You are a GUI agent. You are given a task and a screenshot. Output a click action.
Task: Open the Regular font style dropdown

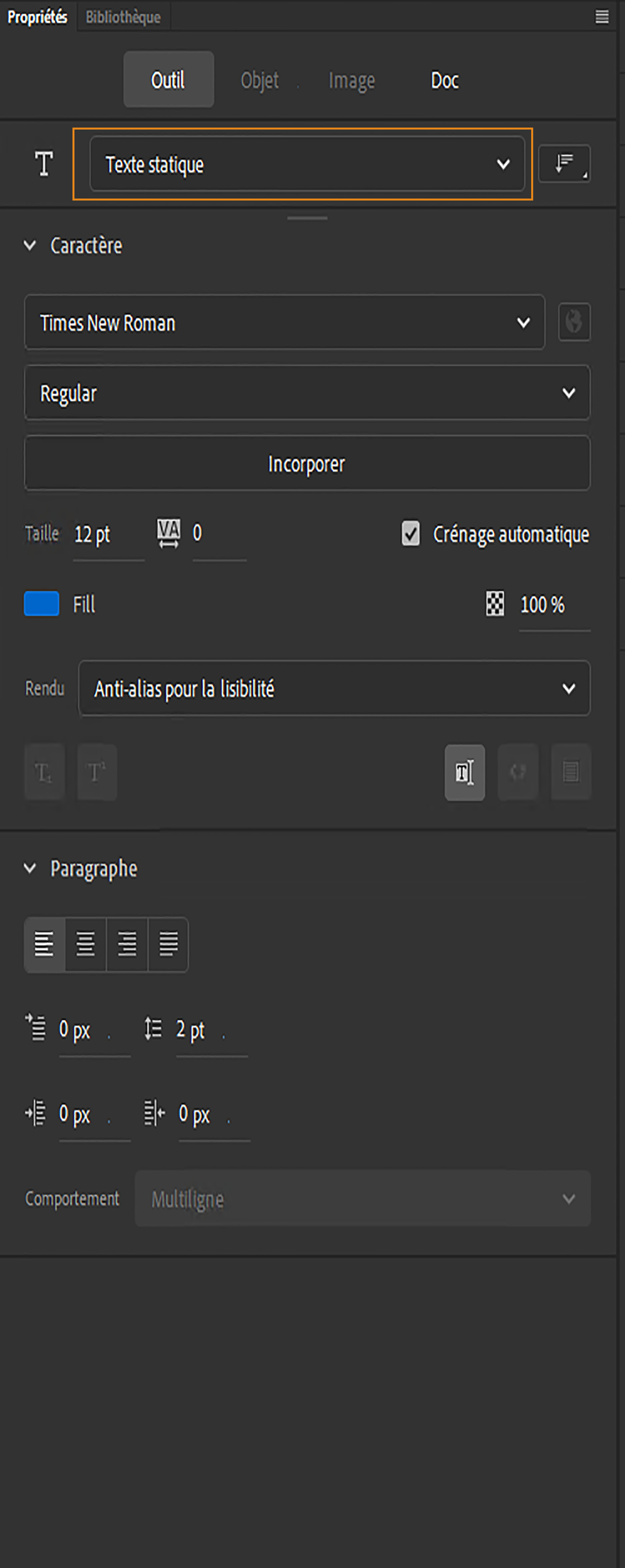306,393
